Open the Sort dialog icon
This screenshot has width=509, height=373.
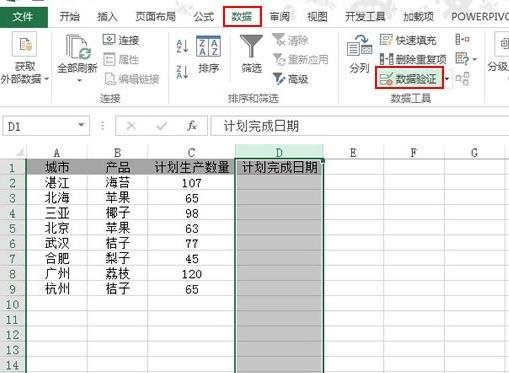[x=208, y=46]
